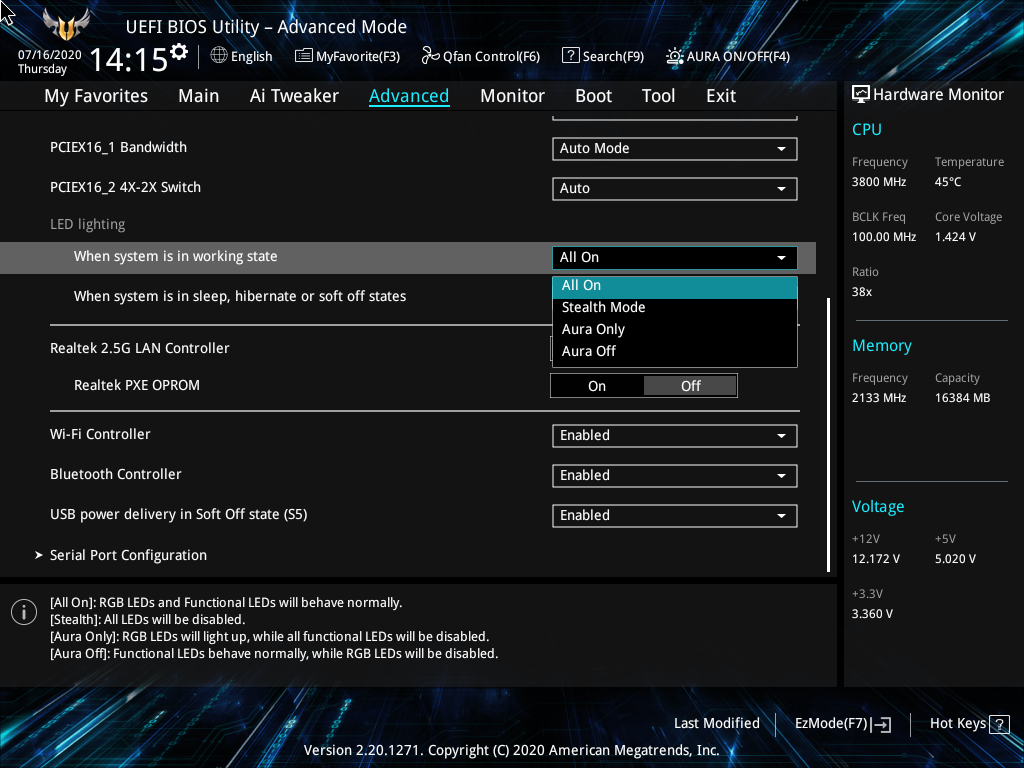1024x768 pixels.
Task: Switch to Exit tab
Action: 721,96
